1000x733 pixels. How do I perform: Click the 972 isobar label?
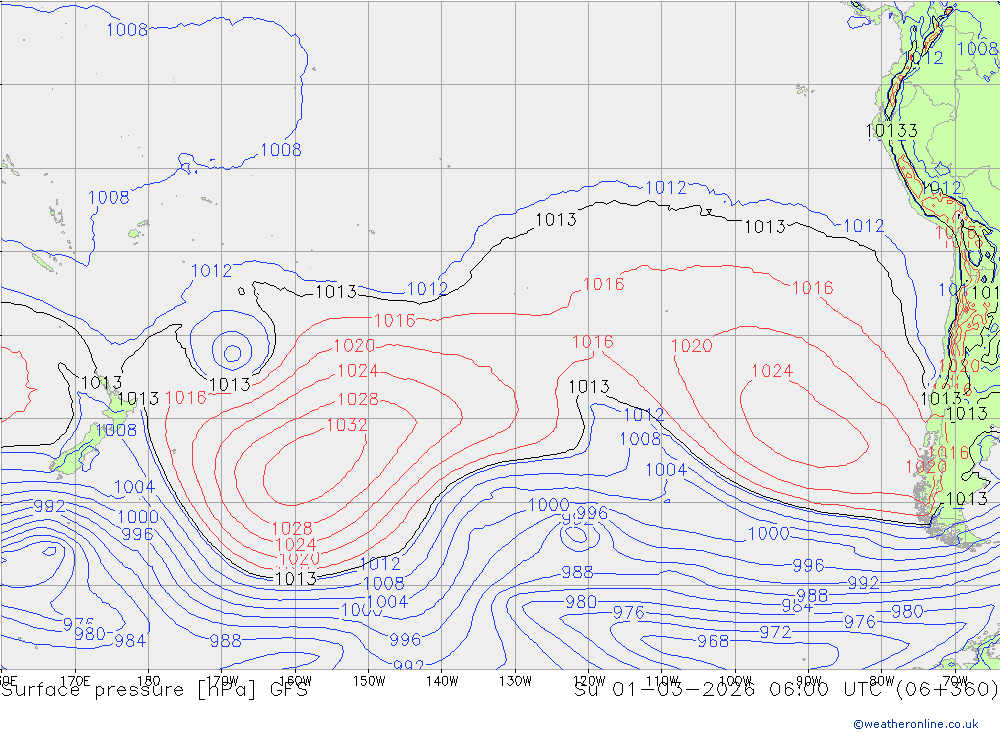click(x=775, y=632)
